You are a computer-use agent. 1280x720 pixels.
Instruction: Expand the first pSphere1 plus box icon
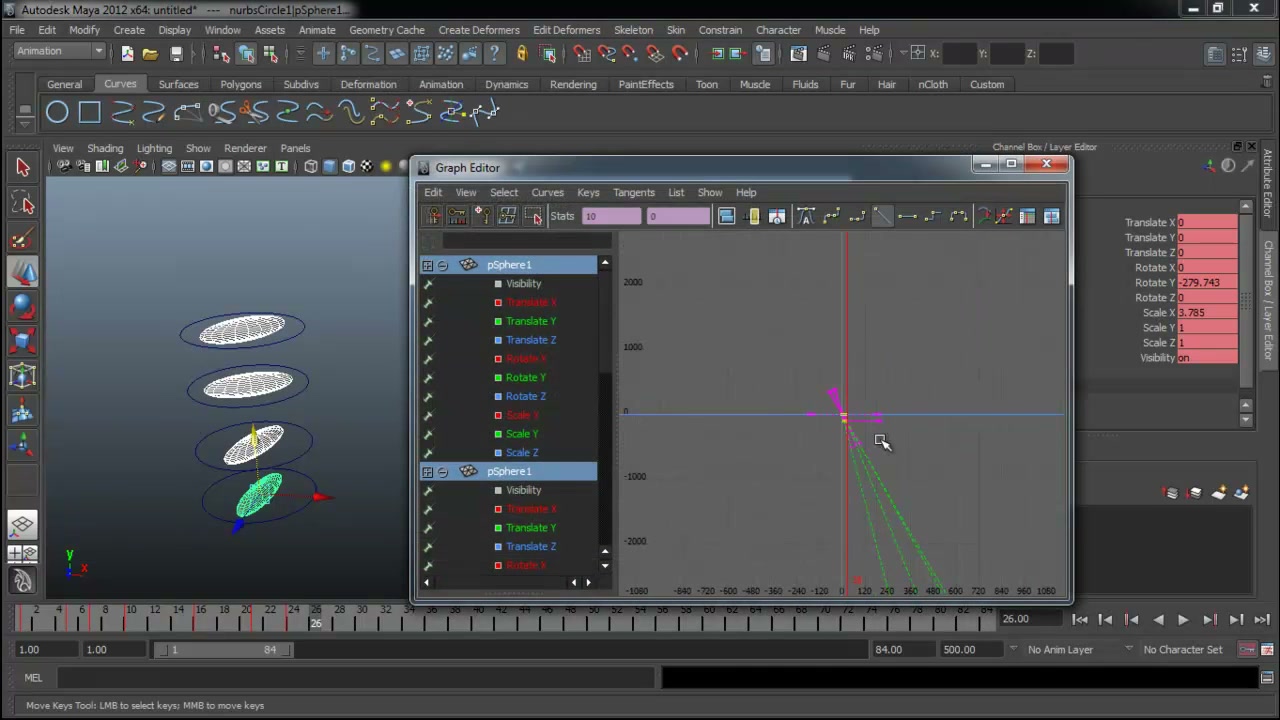pyautogui.click(x=428, y=265)
